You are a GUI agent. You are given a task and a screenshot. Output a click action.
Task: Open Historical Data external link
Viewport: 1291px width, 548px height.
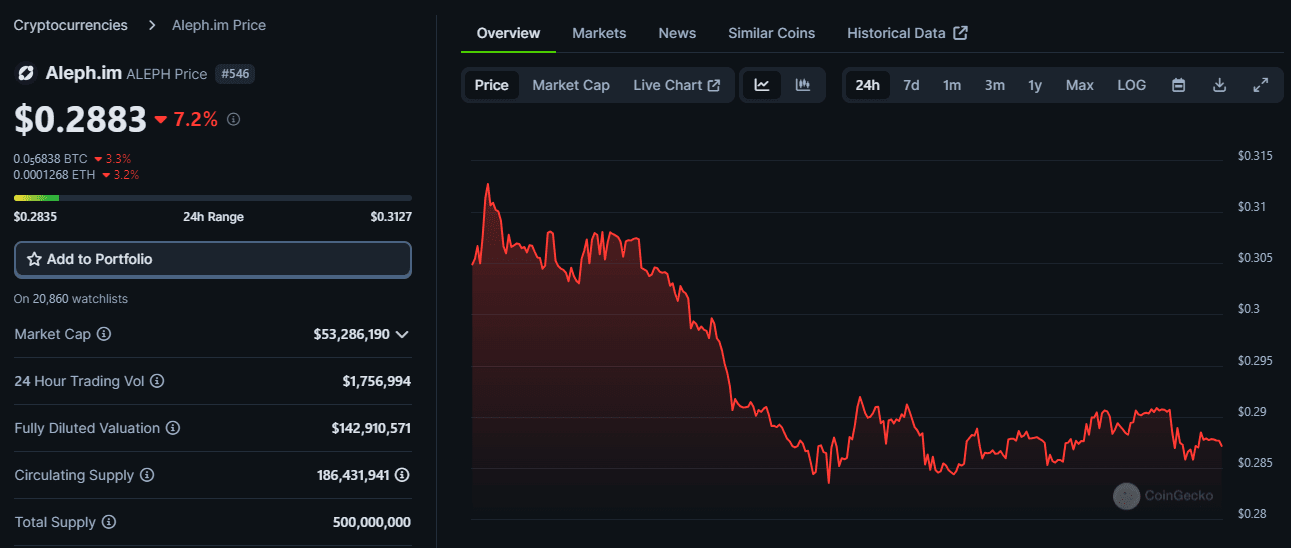click(906, 33)
